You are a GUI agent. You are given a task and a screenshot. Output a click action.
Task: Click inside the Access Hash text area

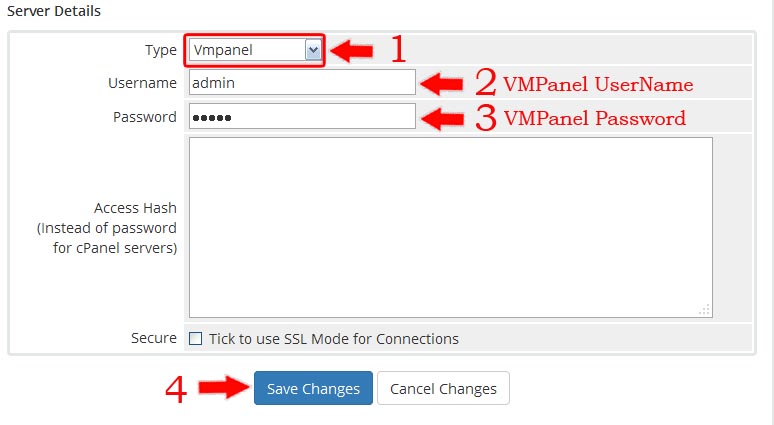point(451,228)
